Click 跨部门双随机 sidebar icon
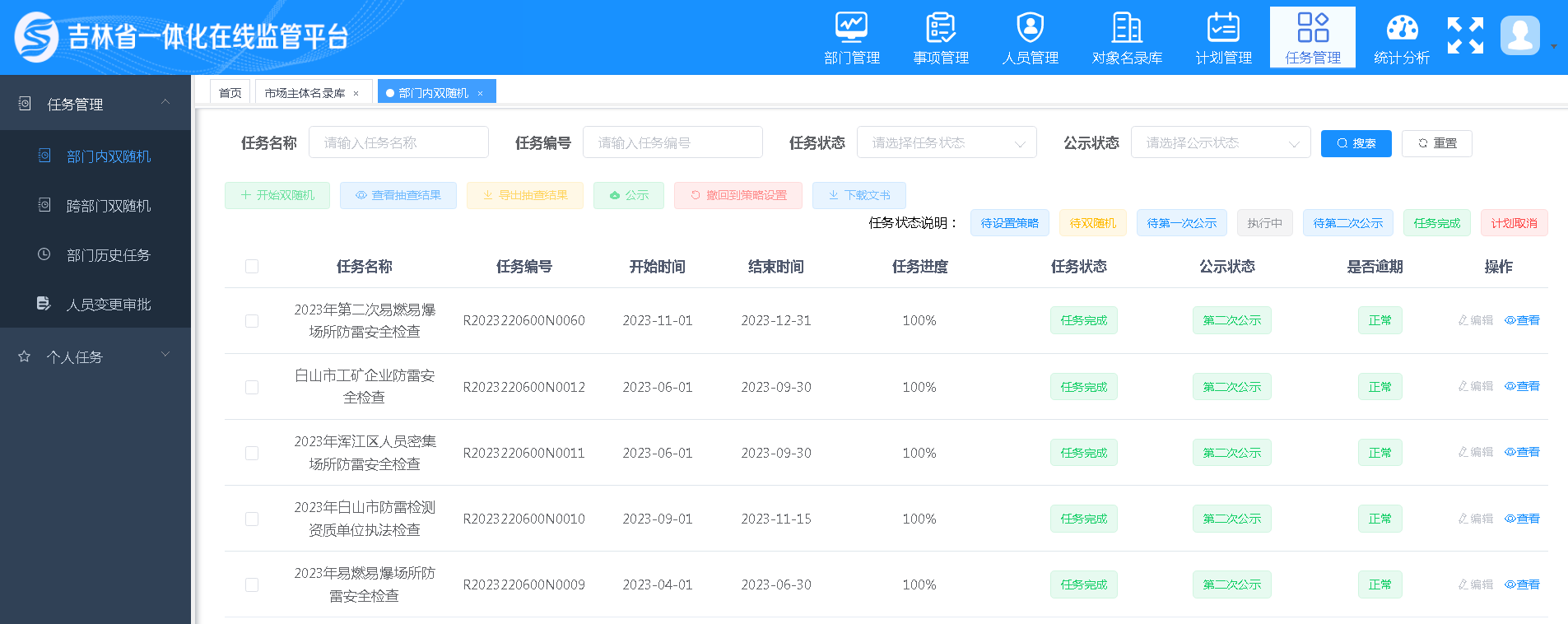 click(44, 205)
